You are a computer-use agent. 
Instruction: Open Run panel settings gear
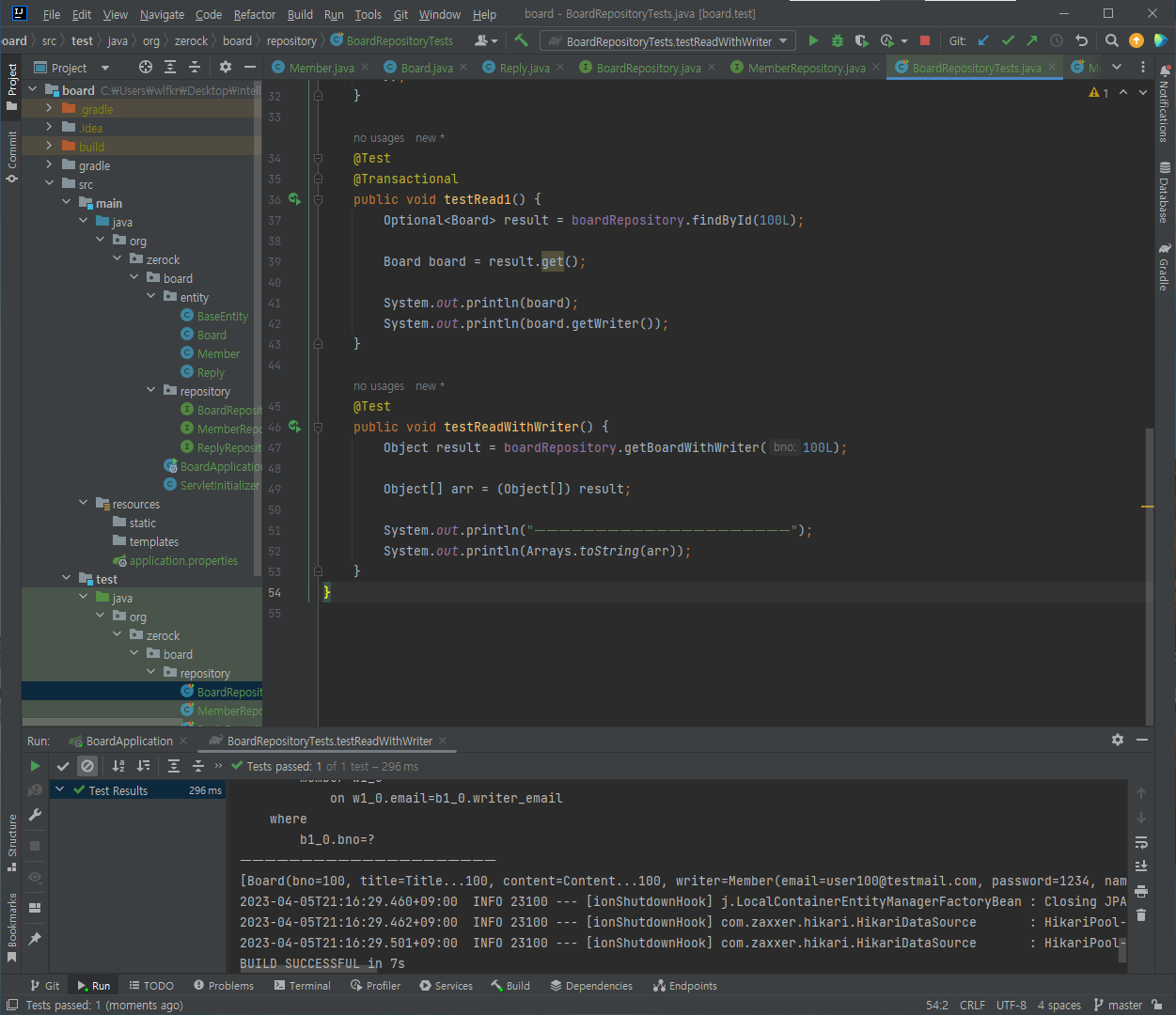[x=1117, y=740]
